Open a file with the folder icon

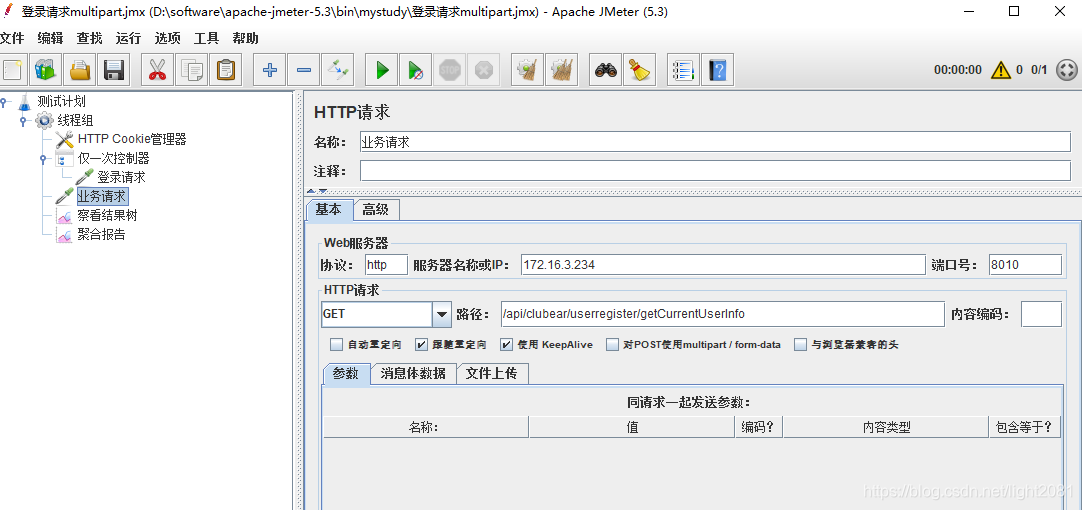[x=79, y=70]
